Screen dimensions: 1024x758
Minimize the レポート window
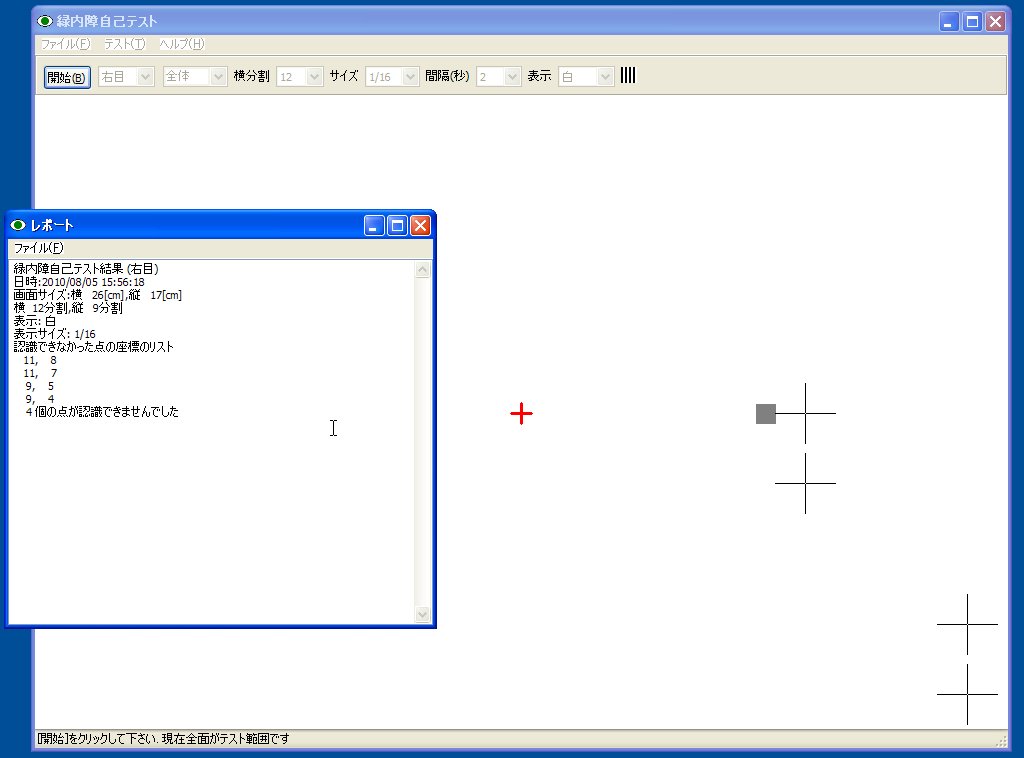(374, 225)
